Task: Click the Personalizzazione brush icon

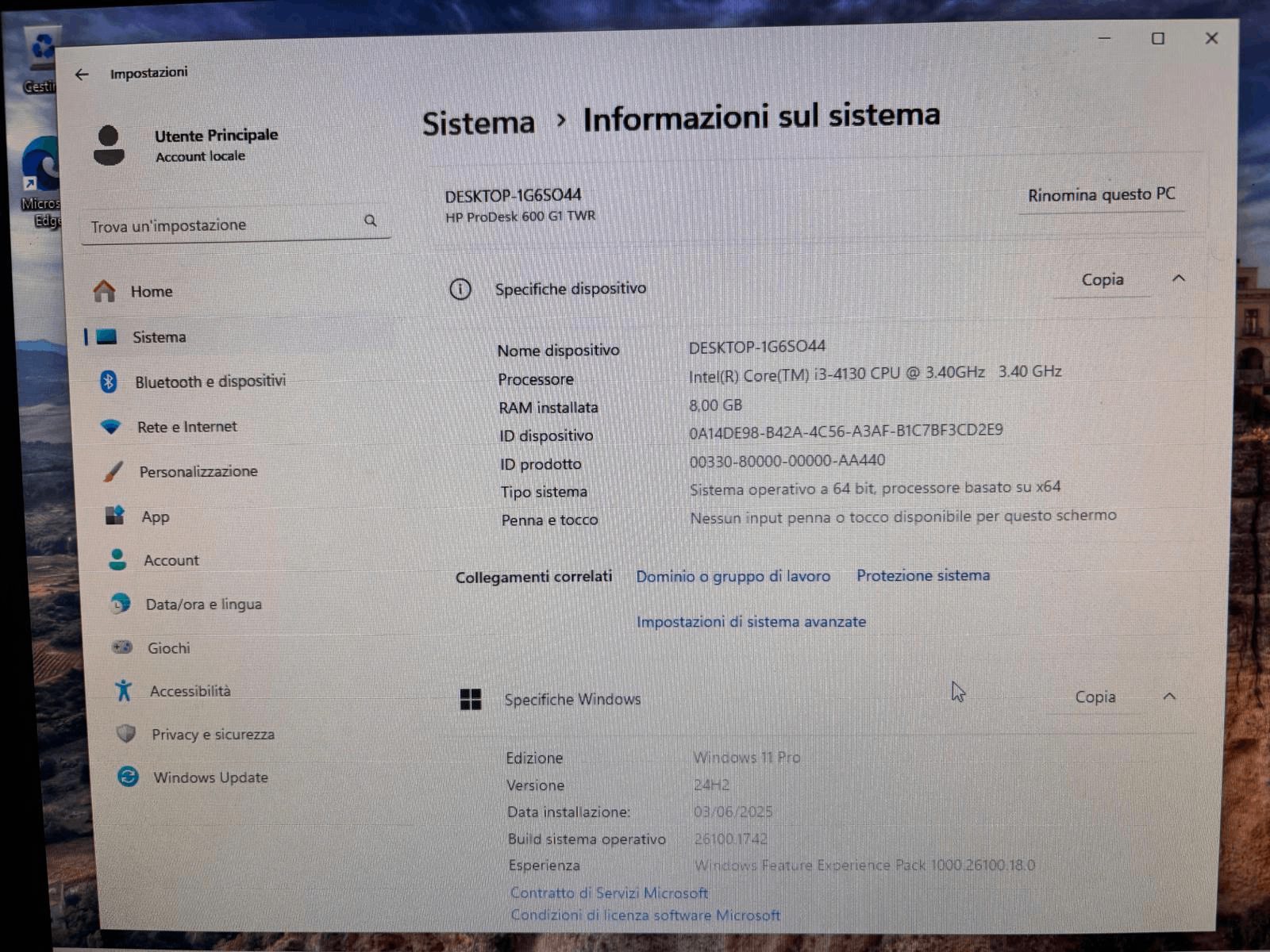Action: point(114,471)
